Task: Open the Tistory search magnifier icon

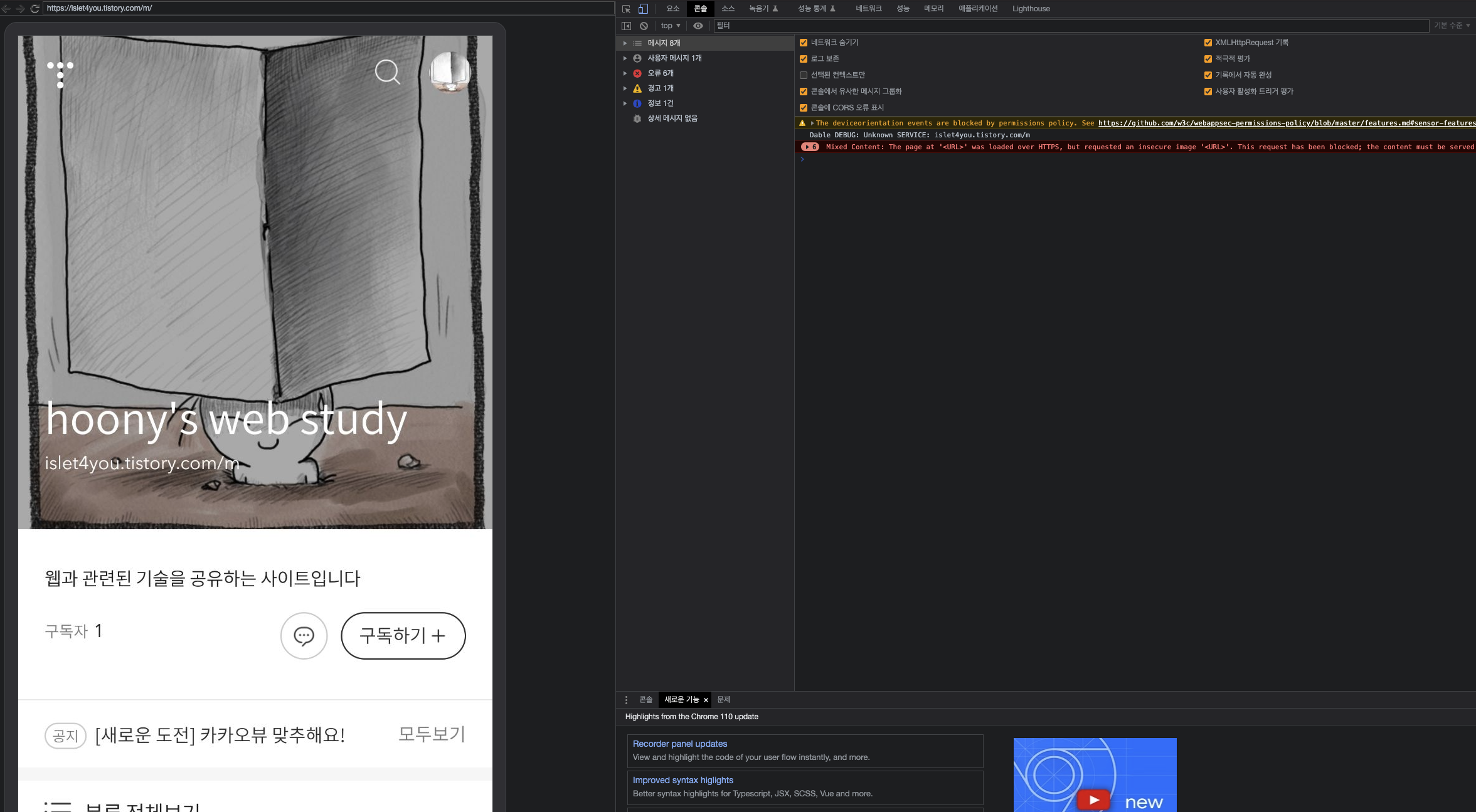Action: [x=387, y=72]
